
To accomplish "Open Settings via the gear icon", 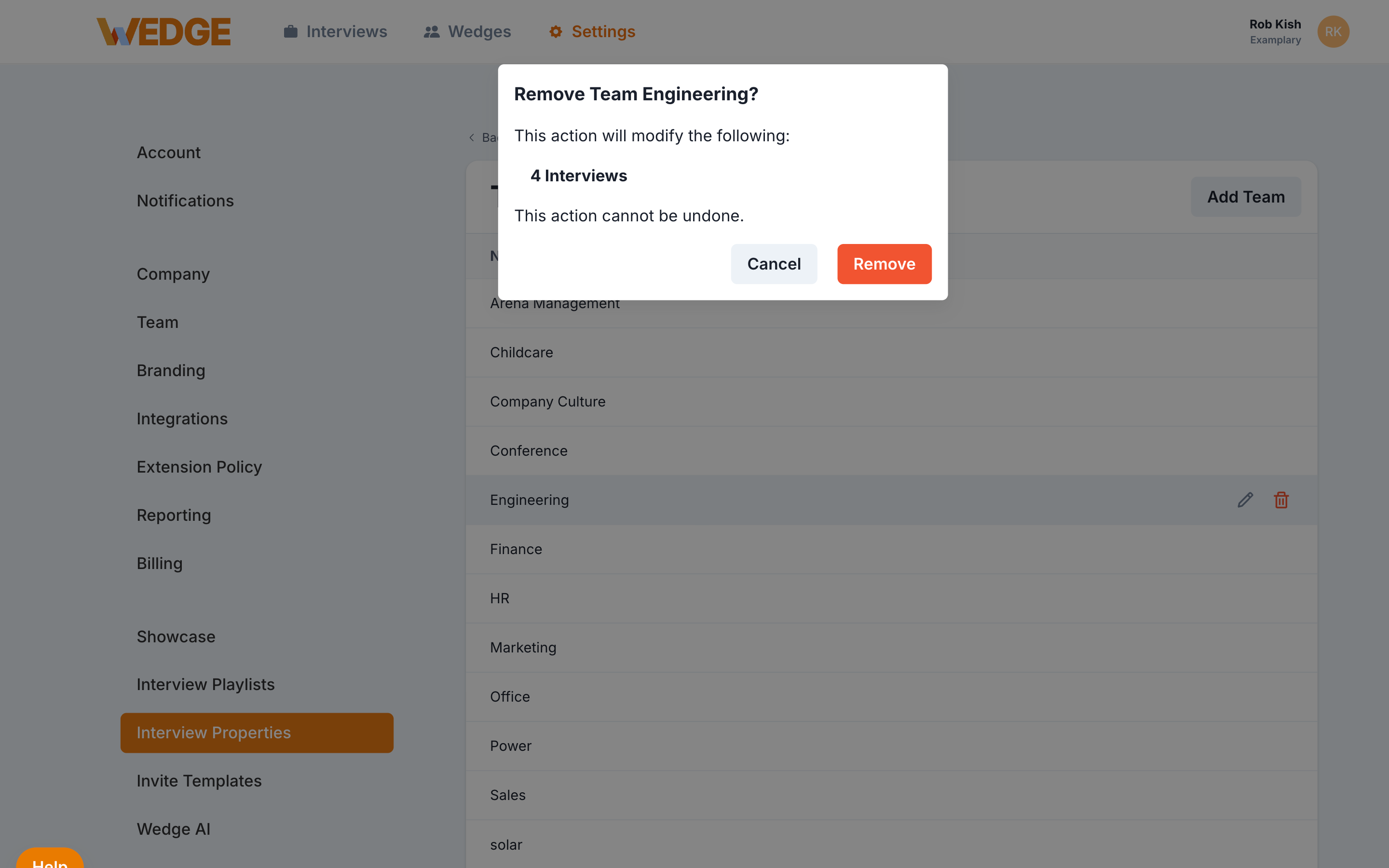I will point(591,31).
